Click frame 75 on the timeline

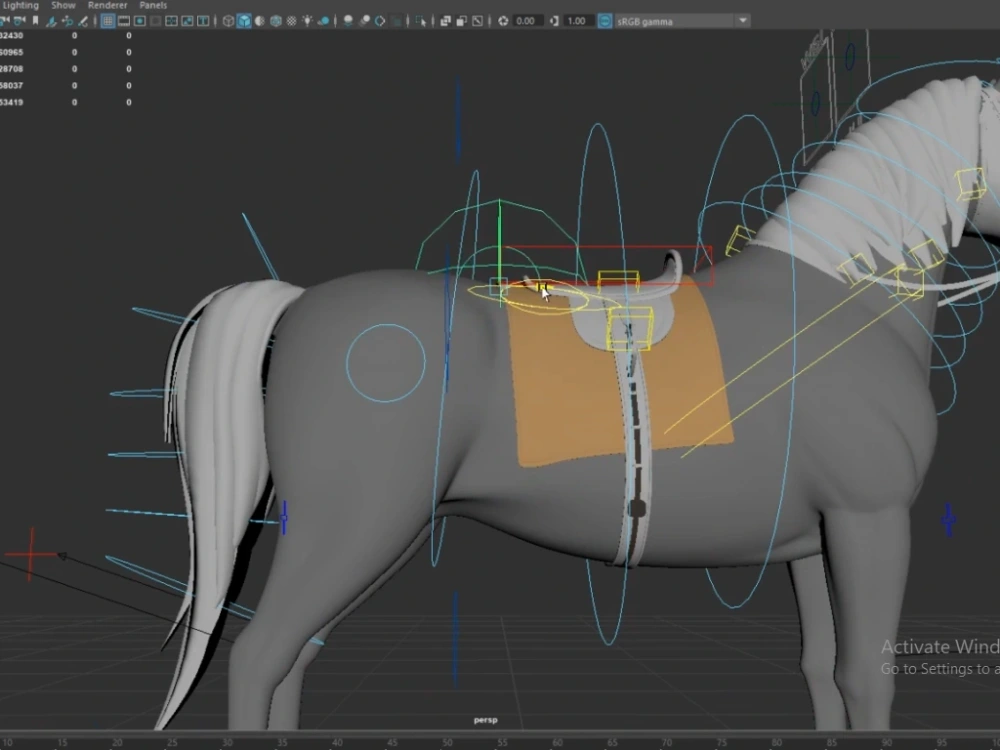pos(721,743)
